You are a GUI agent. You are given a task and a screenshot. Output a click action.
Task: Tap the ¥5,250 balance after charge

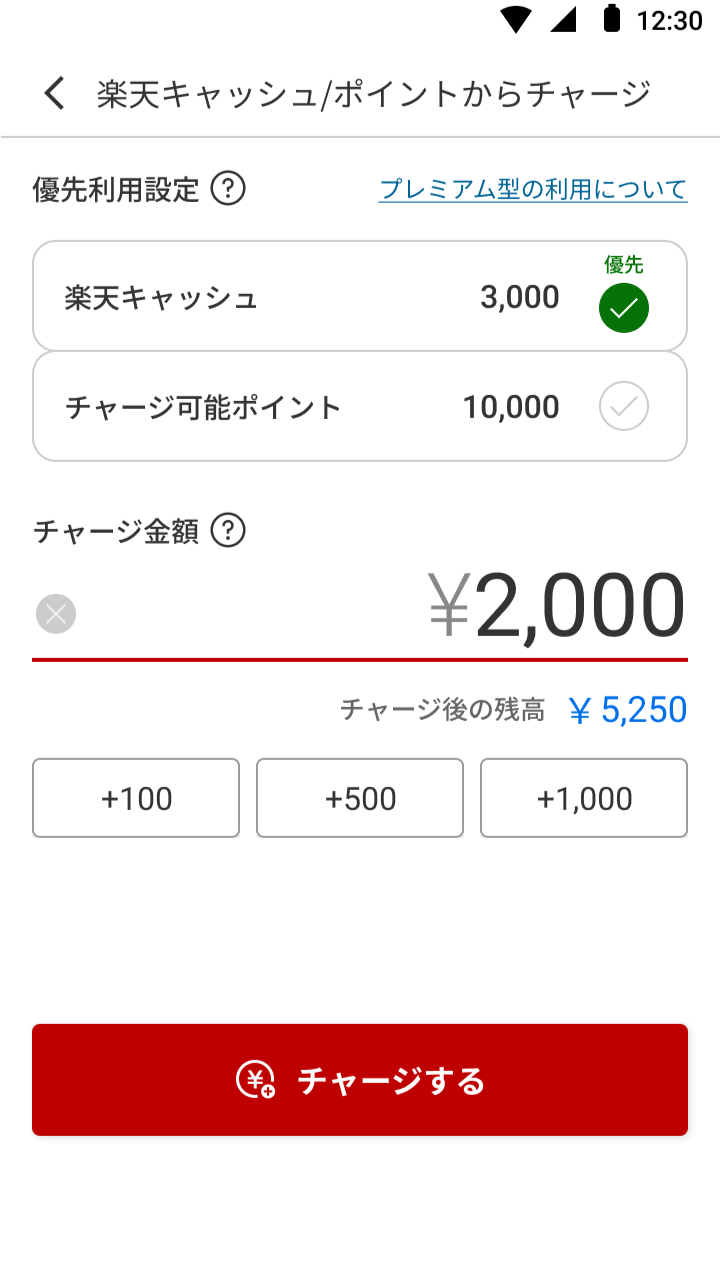pyautogui.click(x=628, y=710)
